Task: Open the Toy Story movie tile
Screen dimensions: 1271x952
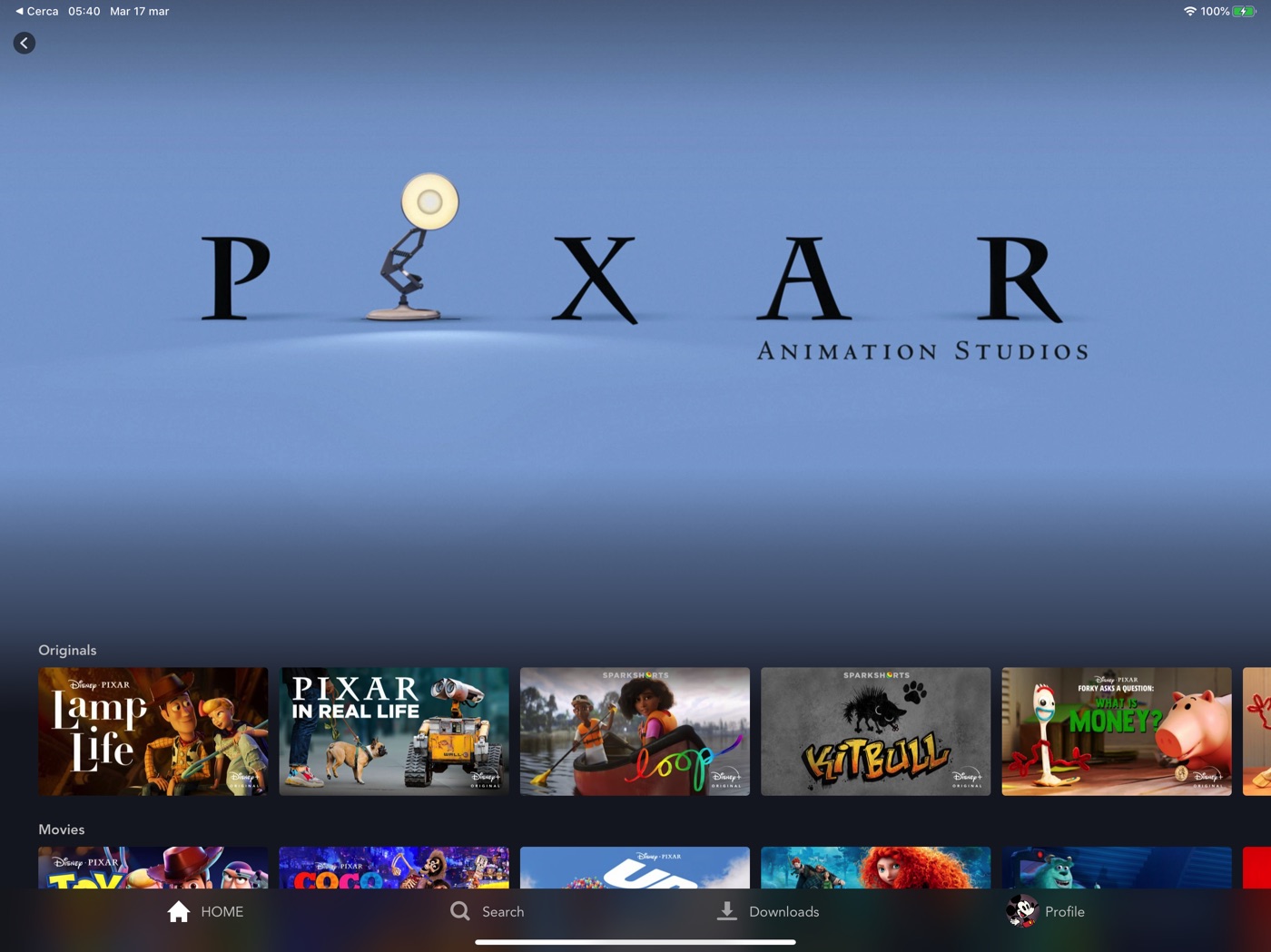Action: pos(153,868)
